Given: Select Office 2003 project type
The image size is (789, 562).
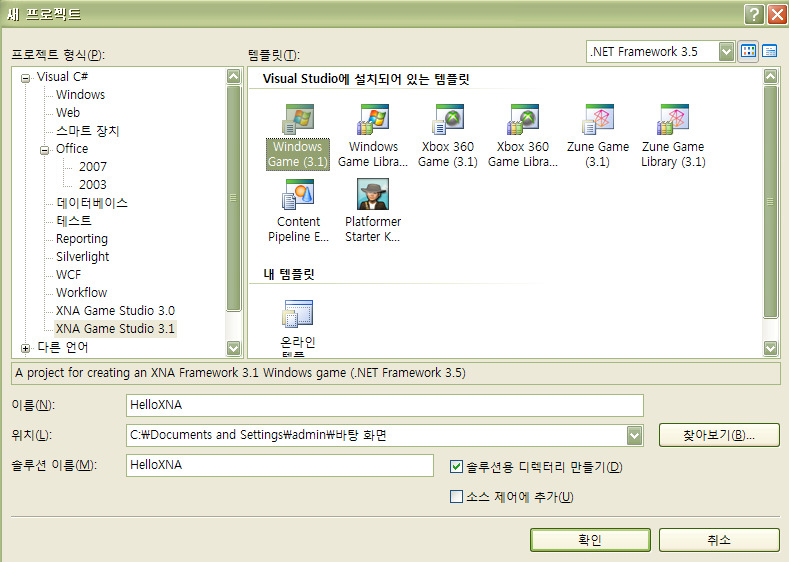Looking at the screenshot, I should [93, 185].
